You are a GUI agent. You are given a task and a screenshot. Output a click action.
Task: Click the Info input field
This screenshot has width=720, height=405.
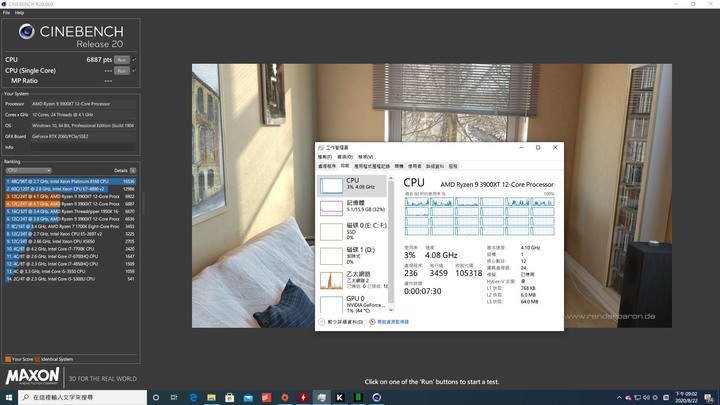pyautogui.click(x=84, y=147)
